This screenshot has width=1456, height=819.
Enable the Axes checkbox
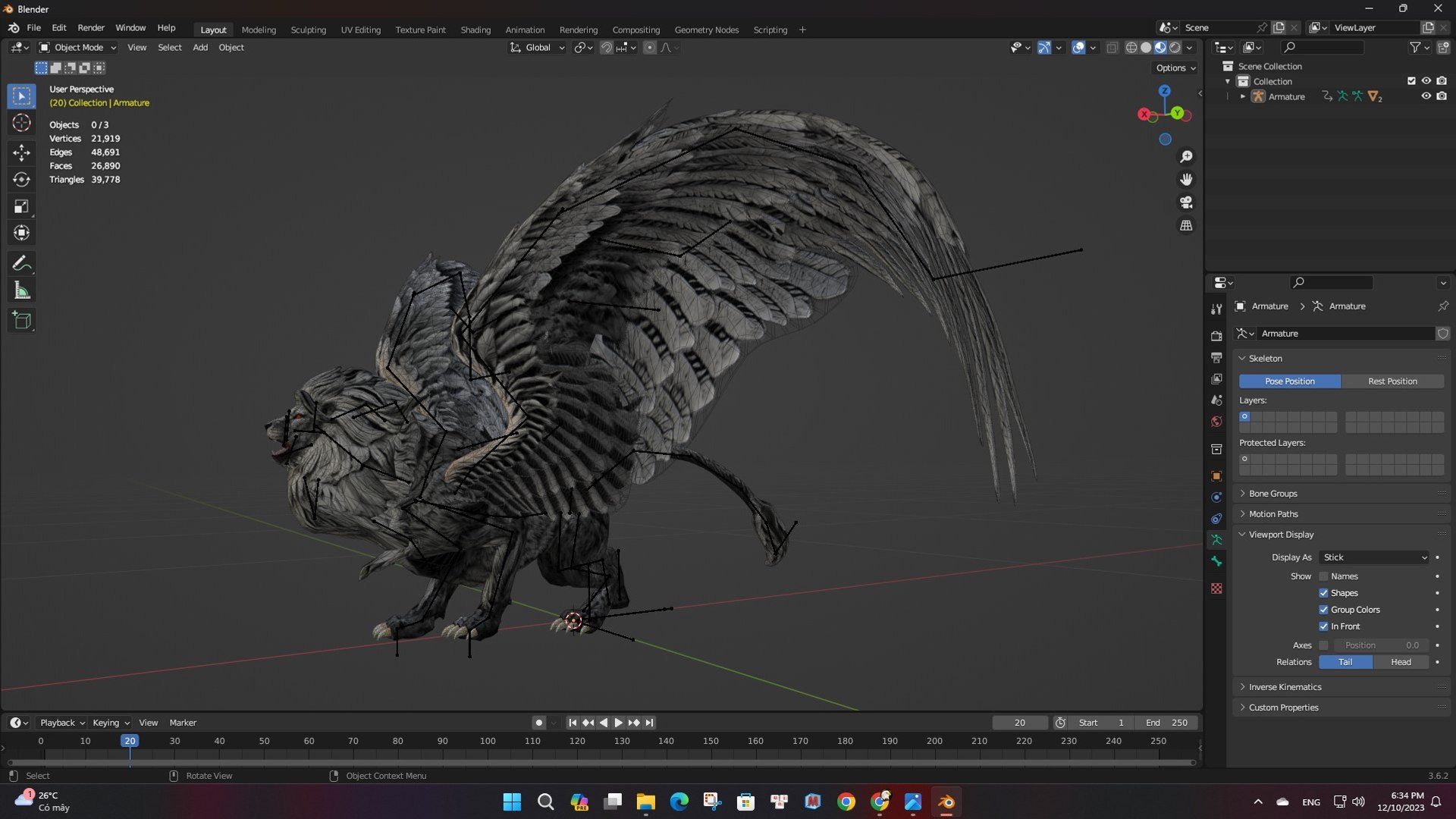coord(1323,645)
